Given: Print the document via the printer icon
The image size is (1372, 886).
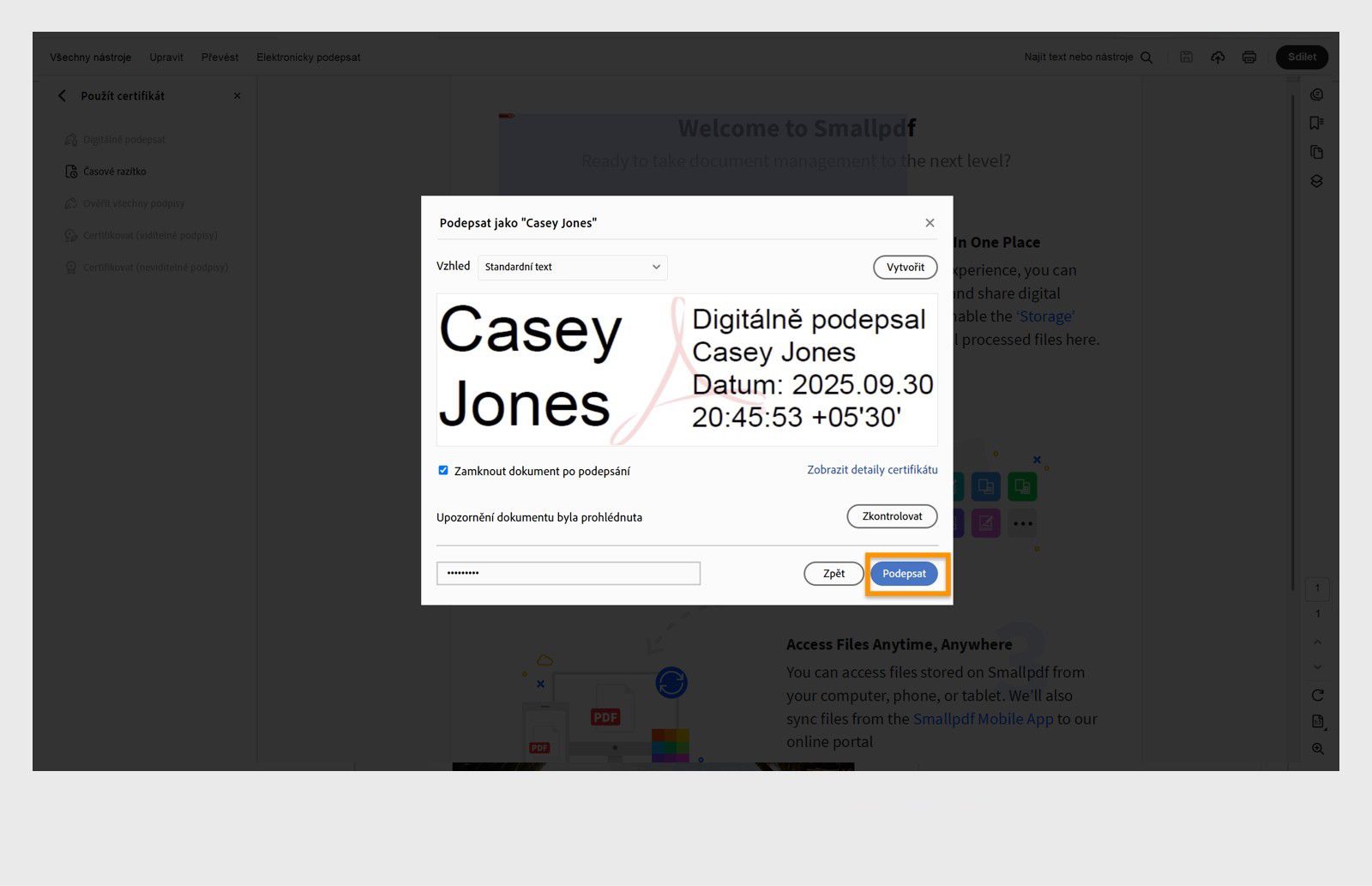Looking at the screenshot, I should 1249,57.
